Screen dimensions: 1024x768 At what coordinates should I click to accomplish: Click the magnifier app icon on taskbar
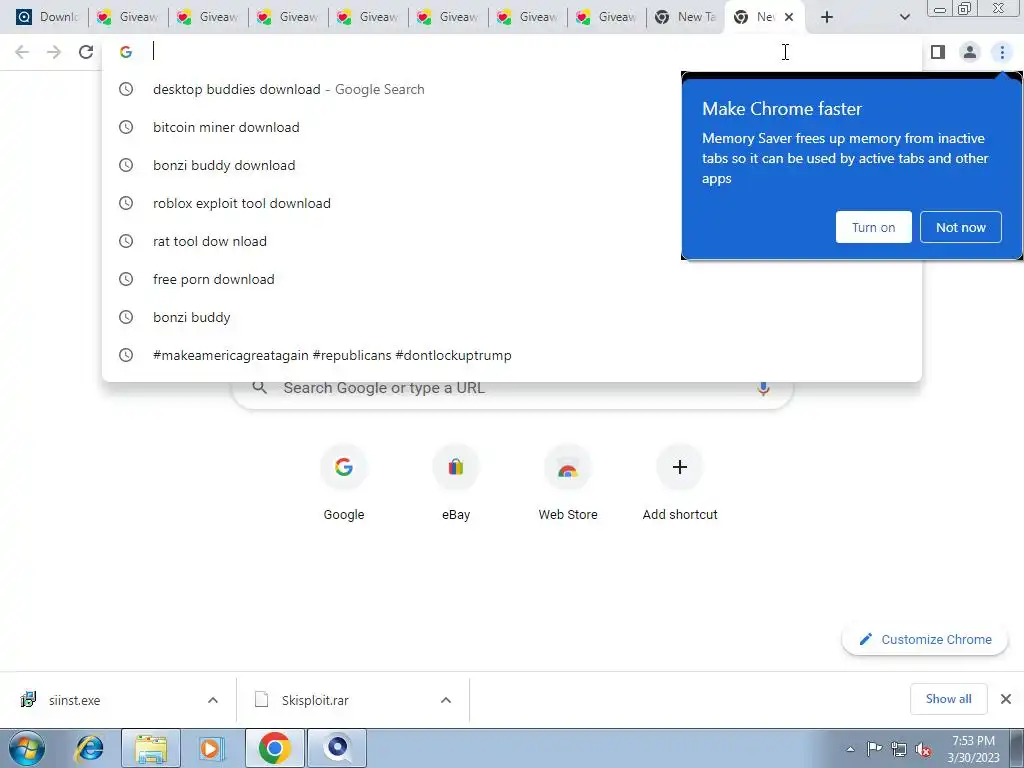337,748
